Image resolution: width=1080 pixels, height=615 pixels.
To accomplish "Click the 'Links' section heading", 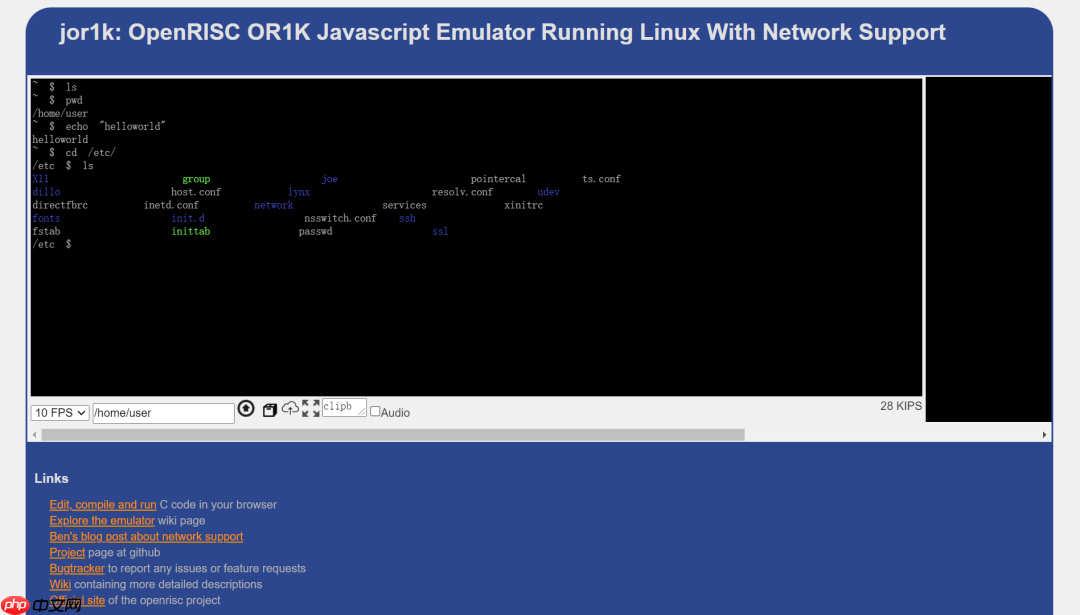I will (52, 479).
